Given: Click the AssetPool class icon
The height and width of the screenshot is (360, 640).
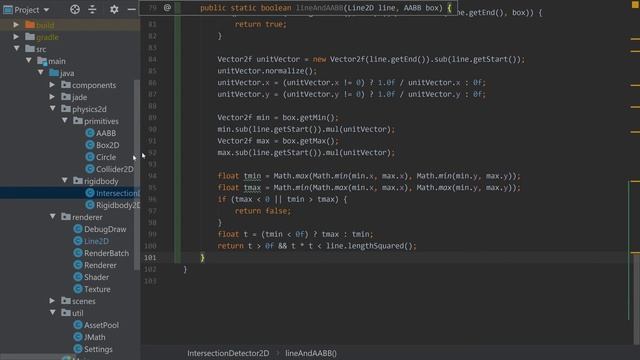Looking at the screenshot, I should [x=78, y=325].
